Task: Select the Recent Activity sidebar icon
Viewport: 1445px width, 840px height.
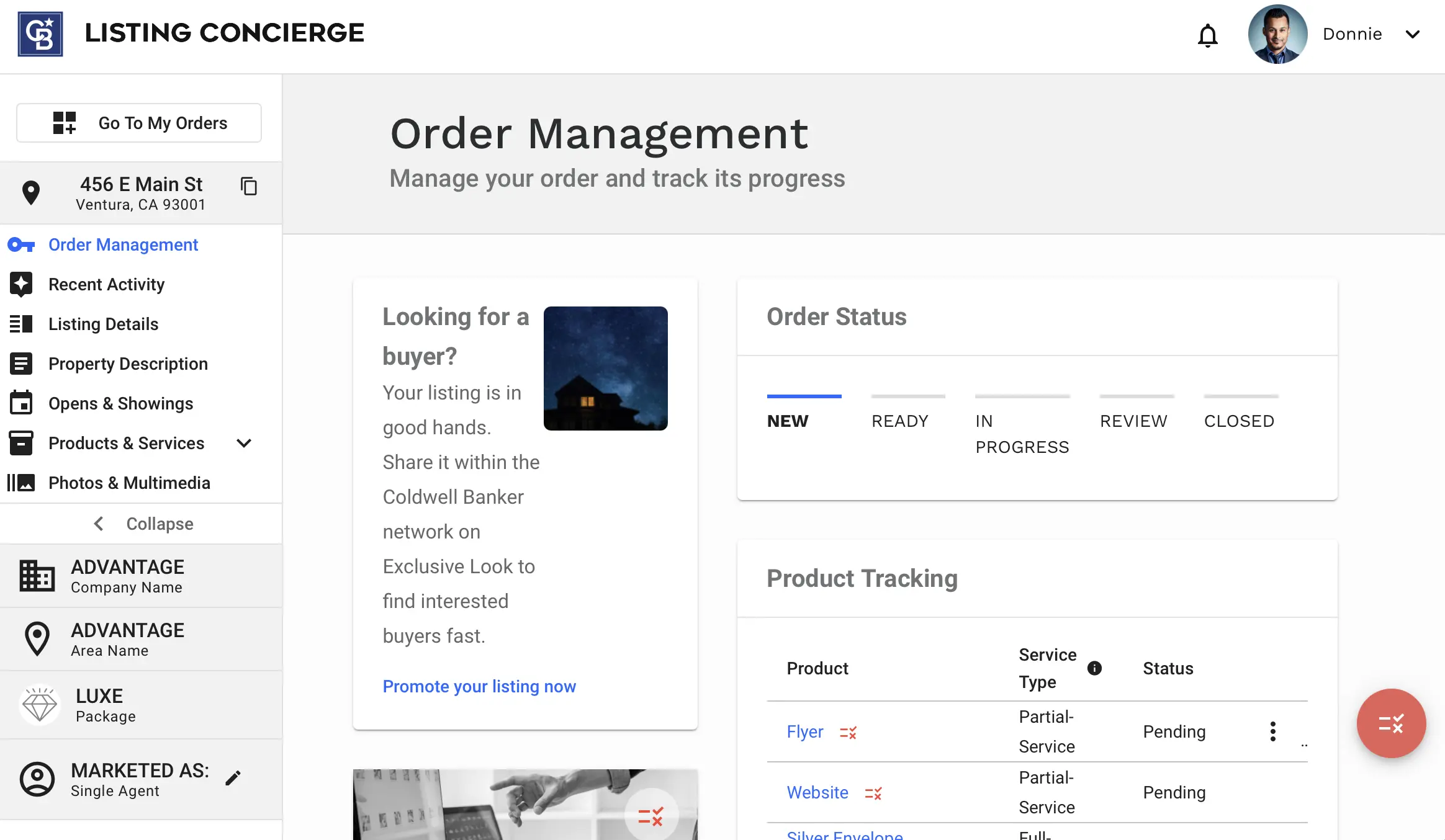Action: pos(22,284)
